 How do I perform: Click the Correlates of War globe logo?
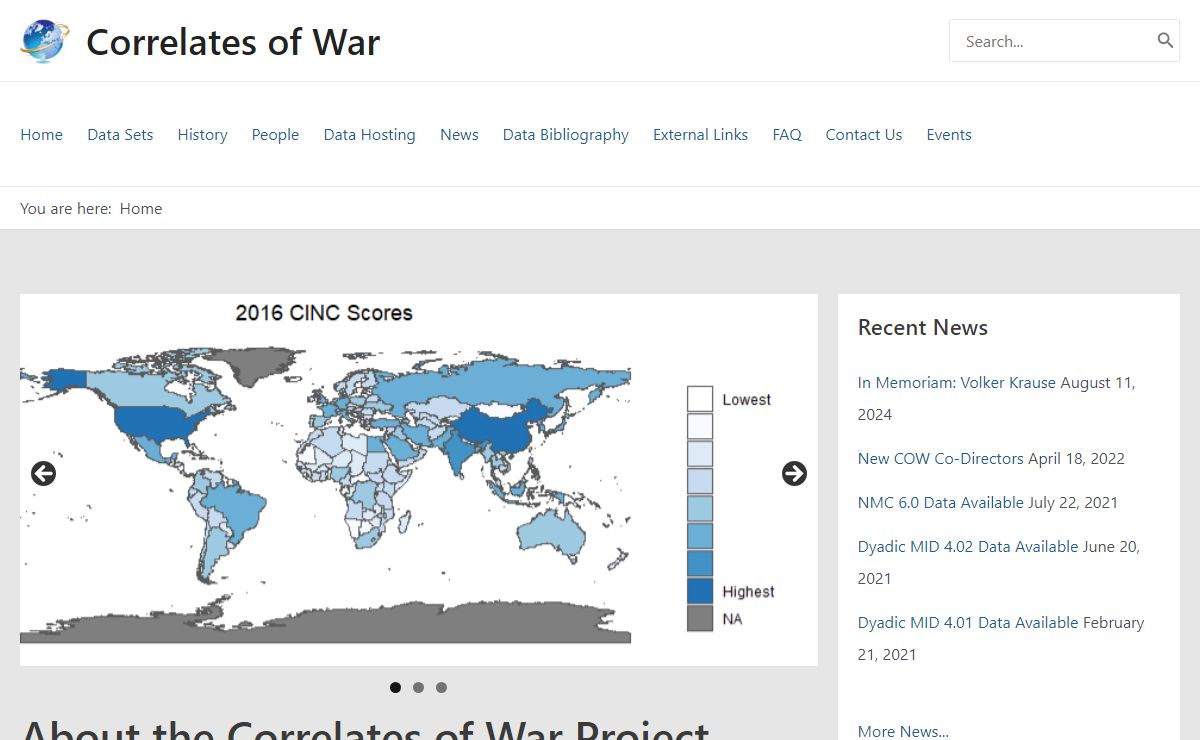(45, 41)
